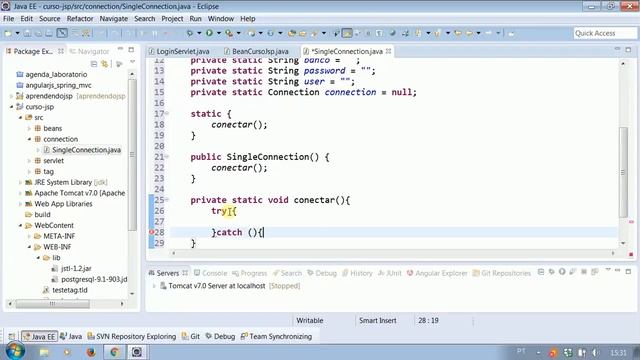The height and width of the screenshot is (360, 640).
Task: Open the Team Synchronizing perspective
Action: pos(276,336)
